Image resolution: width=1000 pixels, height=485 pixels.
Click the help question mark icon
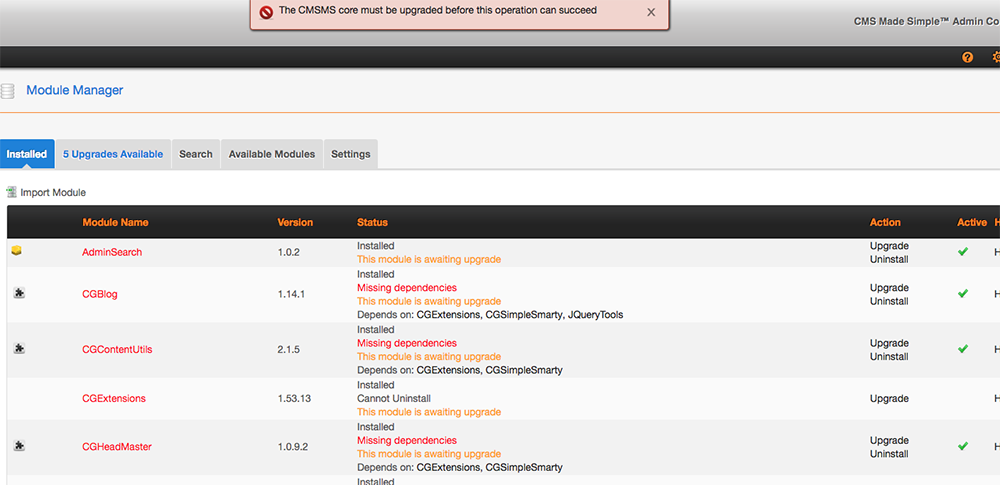pos(967,58)
